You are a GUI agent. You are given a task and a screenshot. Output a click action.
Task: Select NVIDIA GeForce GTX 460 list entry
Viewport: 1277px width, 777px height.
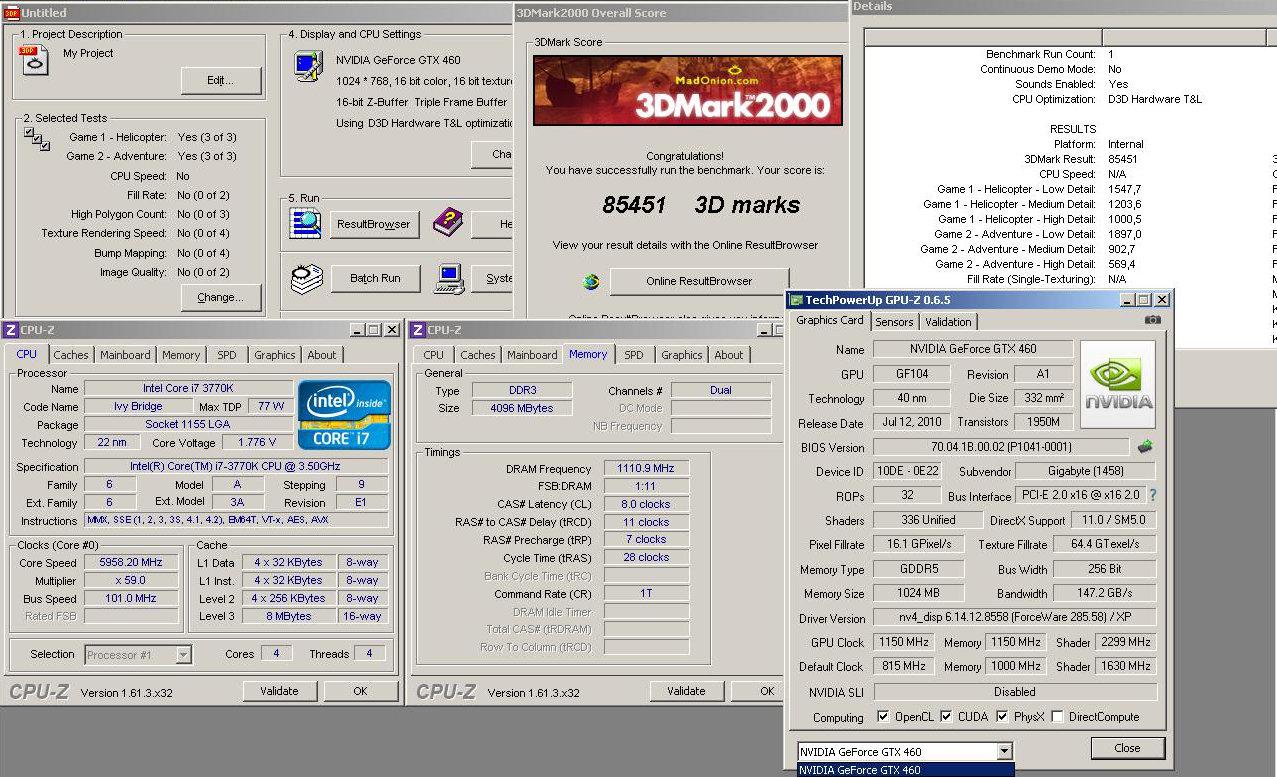point(905,770)
